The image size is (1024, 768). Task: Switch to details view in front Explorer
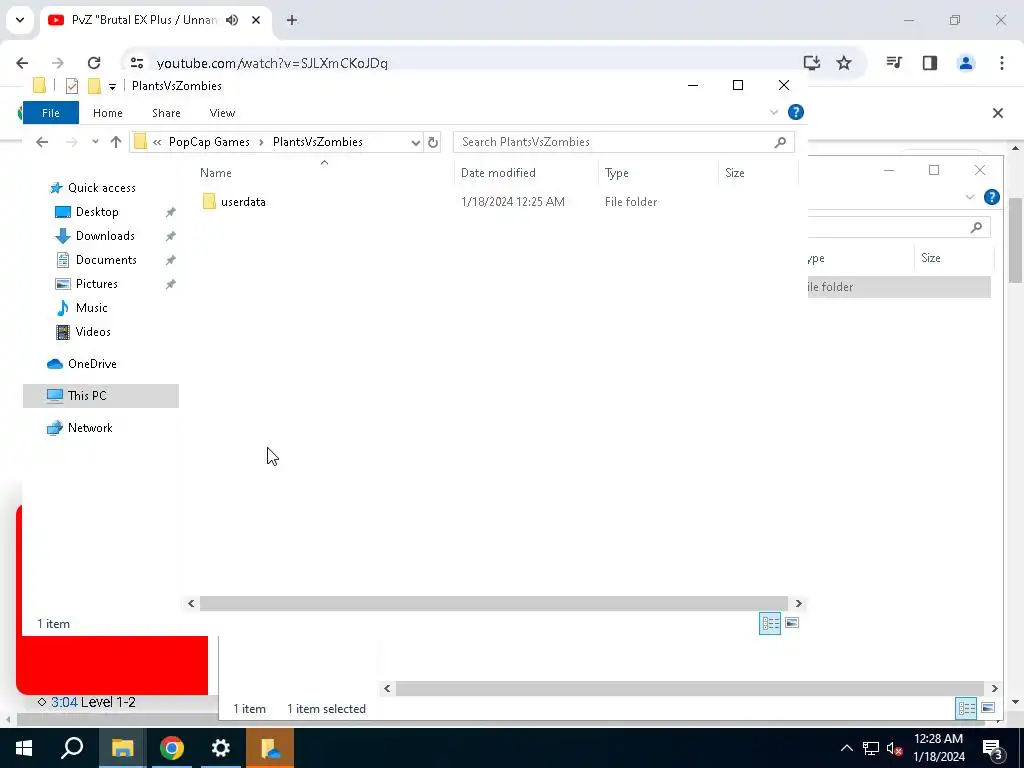pyautogui.click(x=770, y=623)
